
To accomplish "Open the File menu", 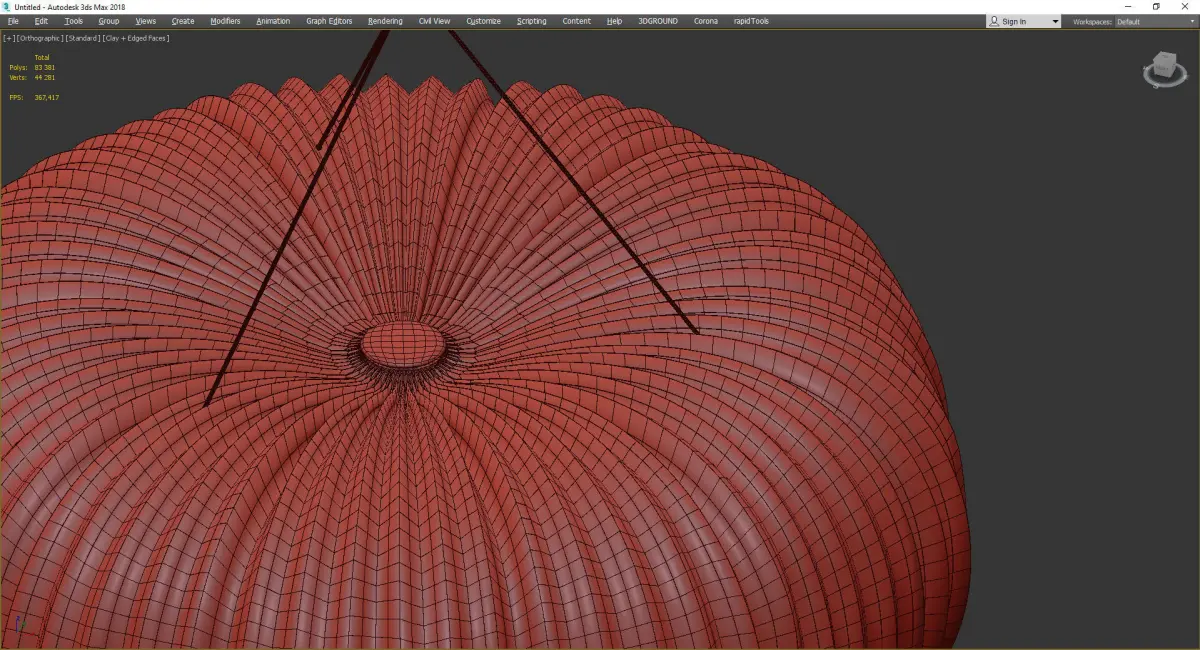I will point(13,21).
